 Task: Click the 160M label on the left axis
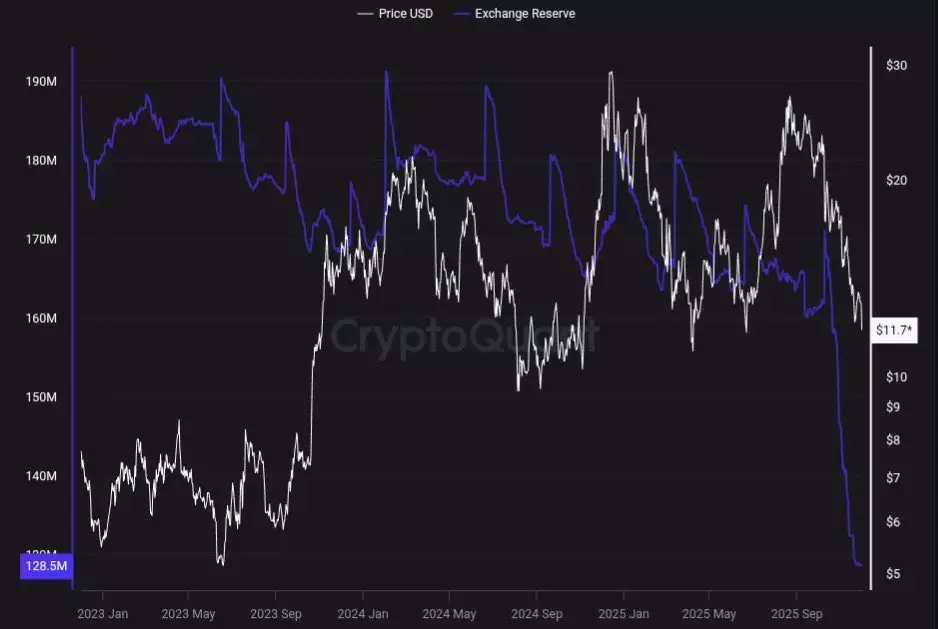click(x=40, y=318)
